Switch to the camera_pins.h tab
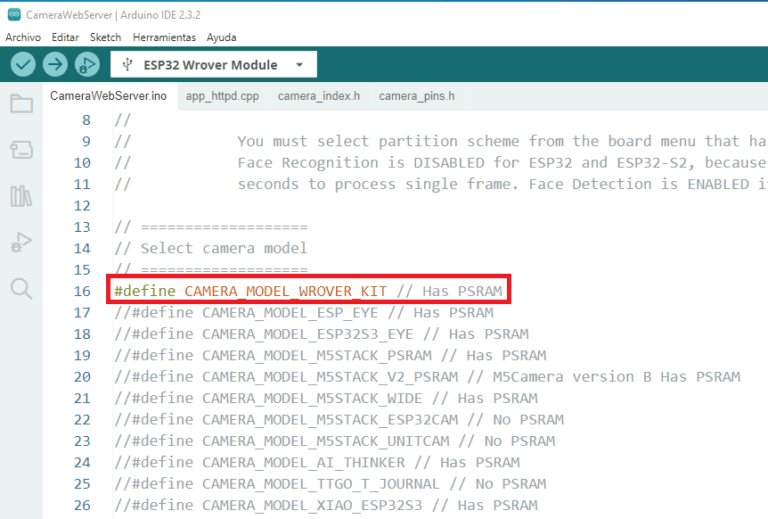This screenshot has height=519, width=768. point(416,96)
